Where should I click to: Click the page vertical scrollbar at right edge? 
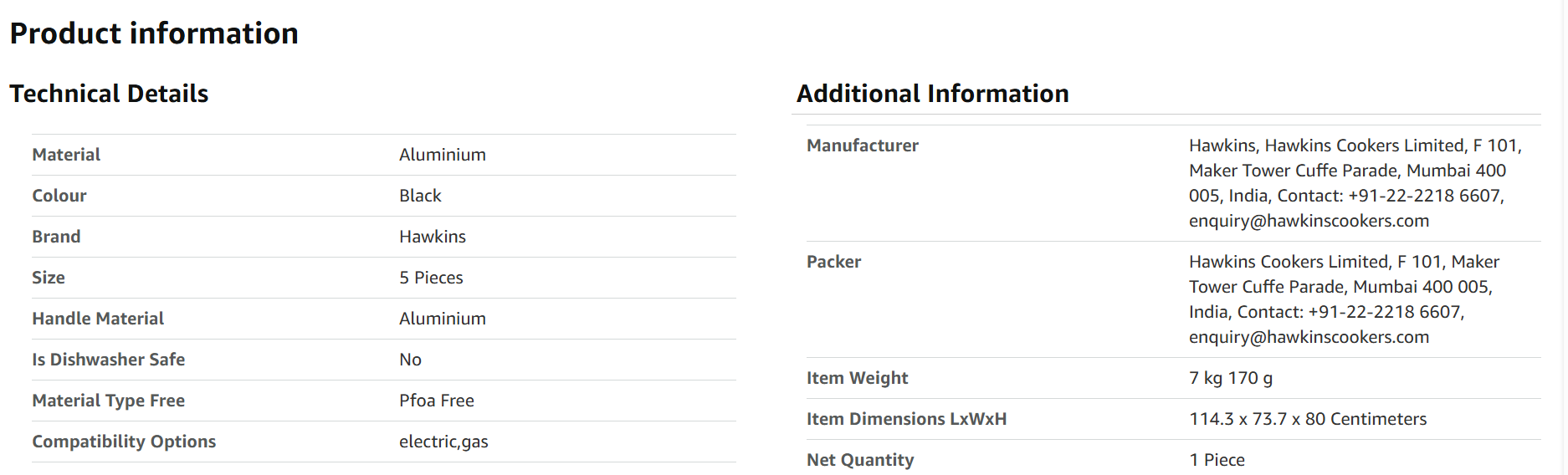click(1563, 238)
